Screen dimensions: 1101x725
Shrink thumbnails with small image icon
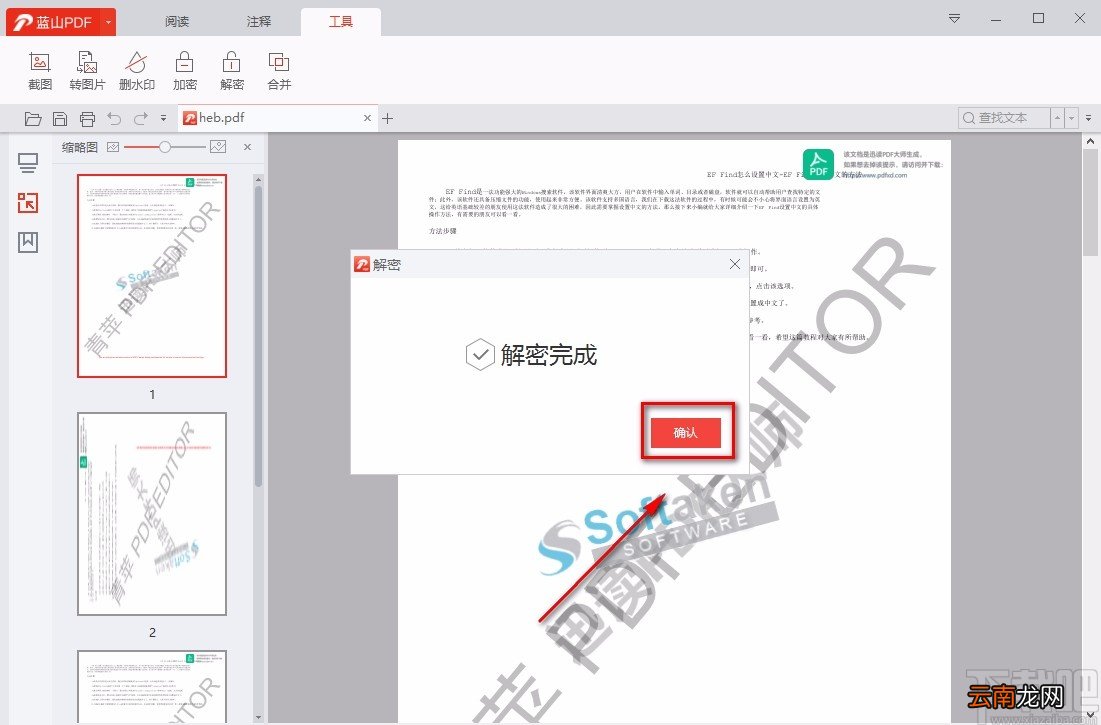click(x=113, y=147)
